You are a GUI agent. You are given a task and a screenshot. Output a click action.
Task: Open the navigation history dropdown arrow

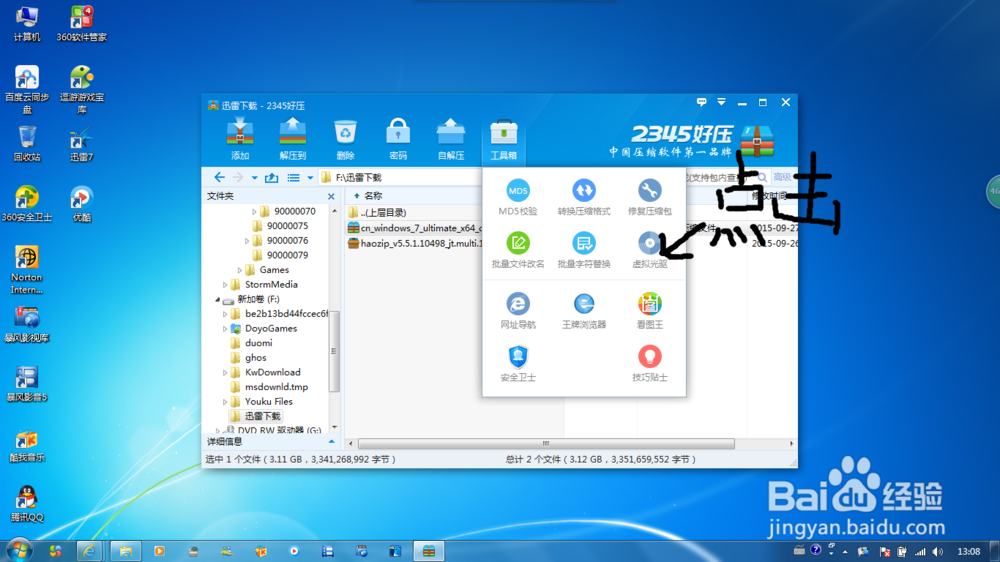(254, 178)
